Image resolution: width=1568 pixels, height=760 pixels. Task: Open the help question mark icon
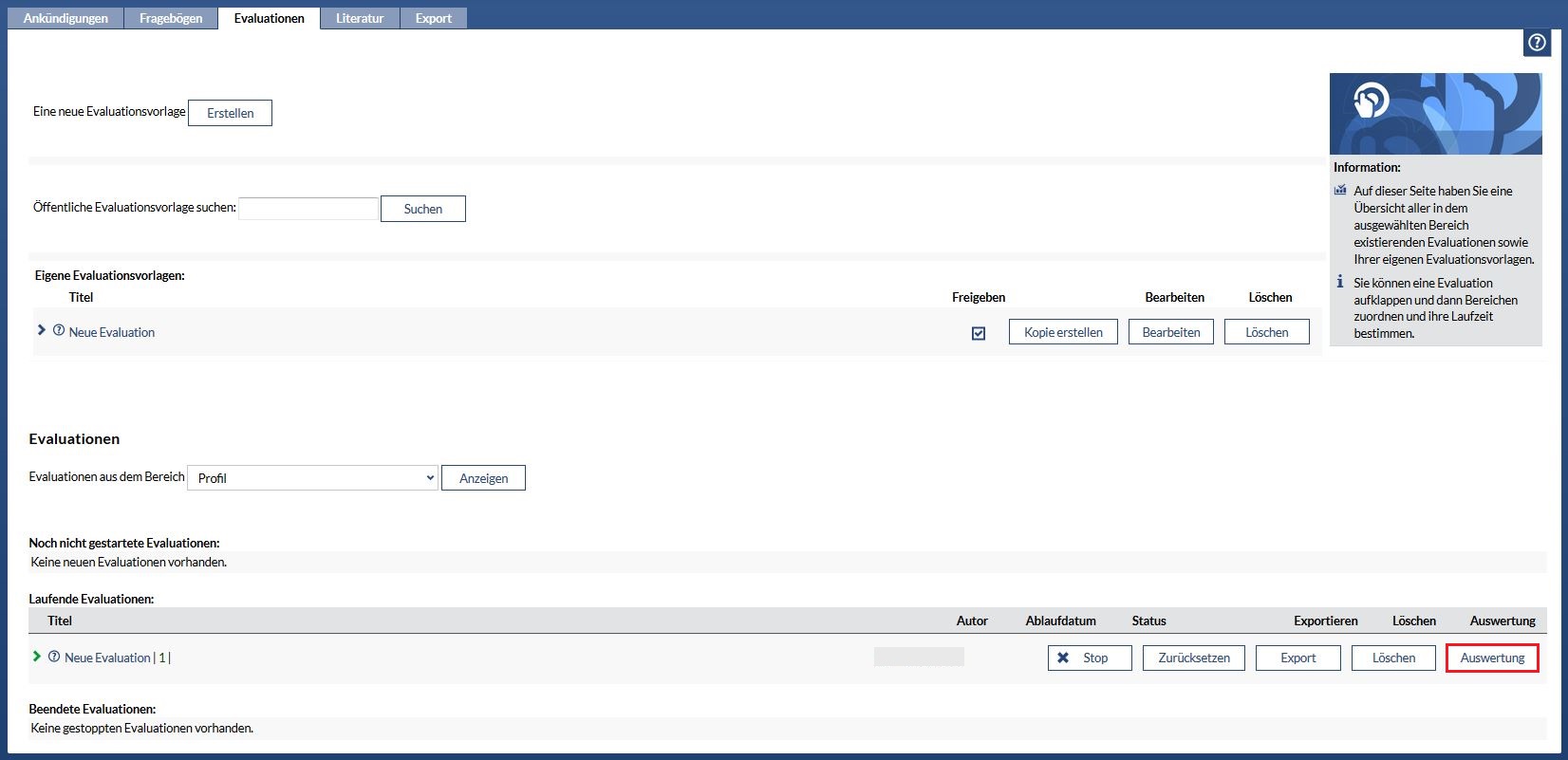click(x=1537, y=43)
